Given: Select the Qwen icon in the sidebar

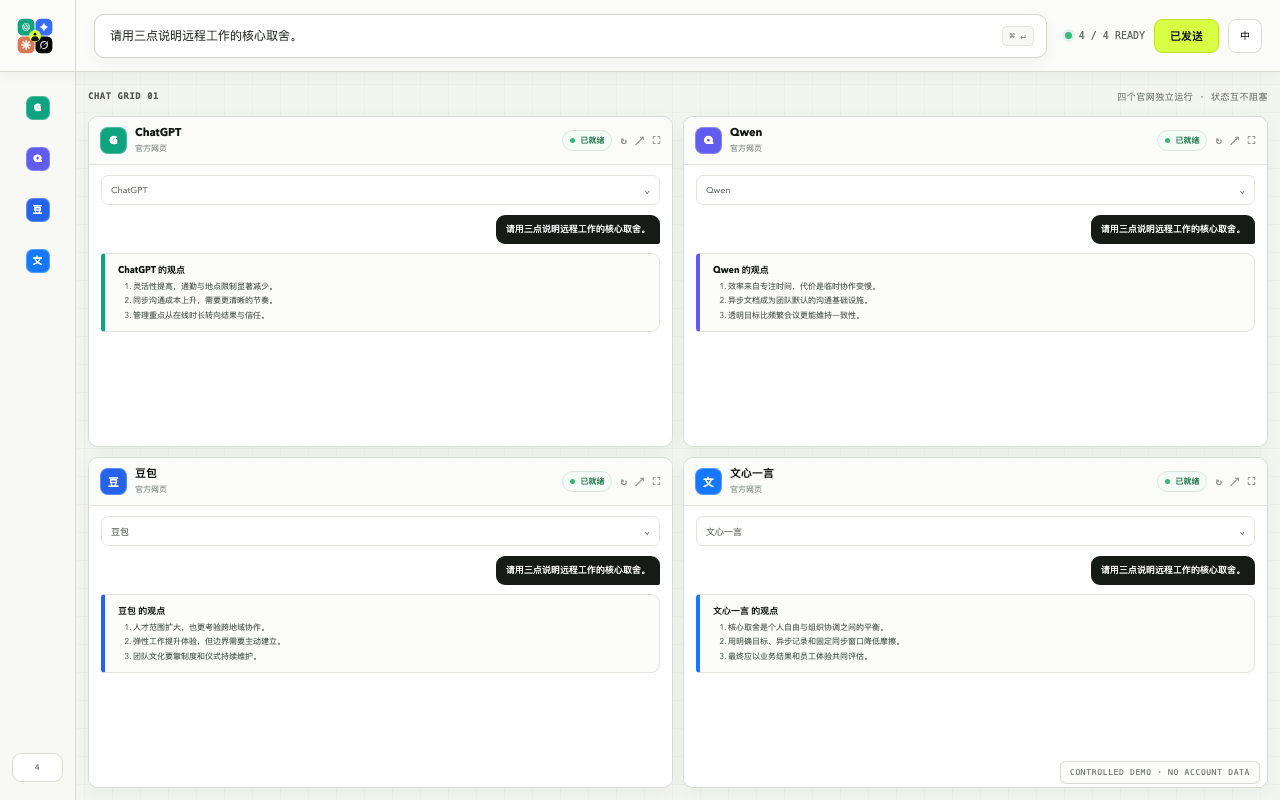Looking at the screenshot, I should [38, 159].
